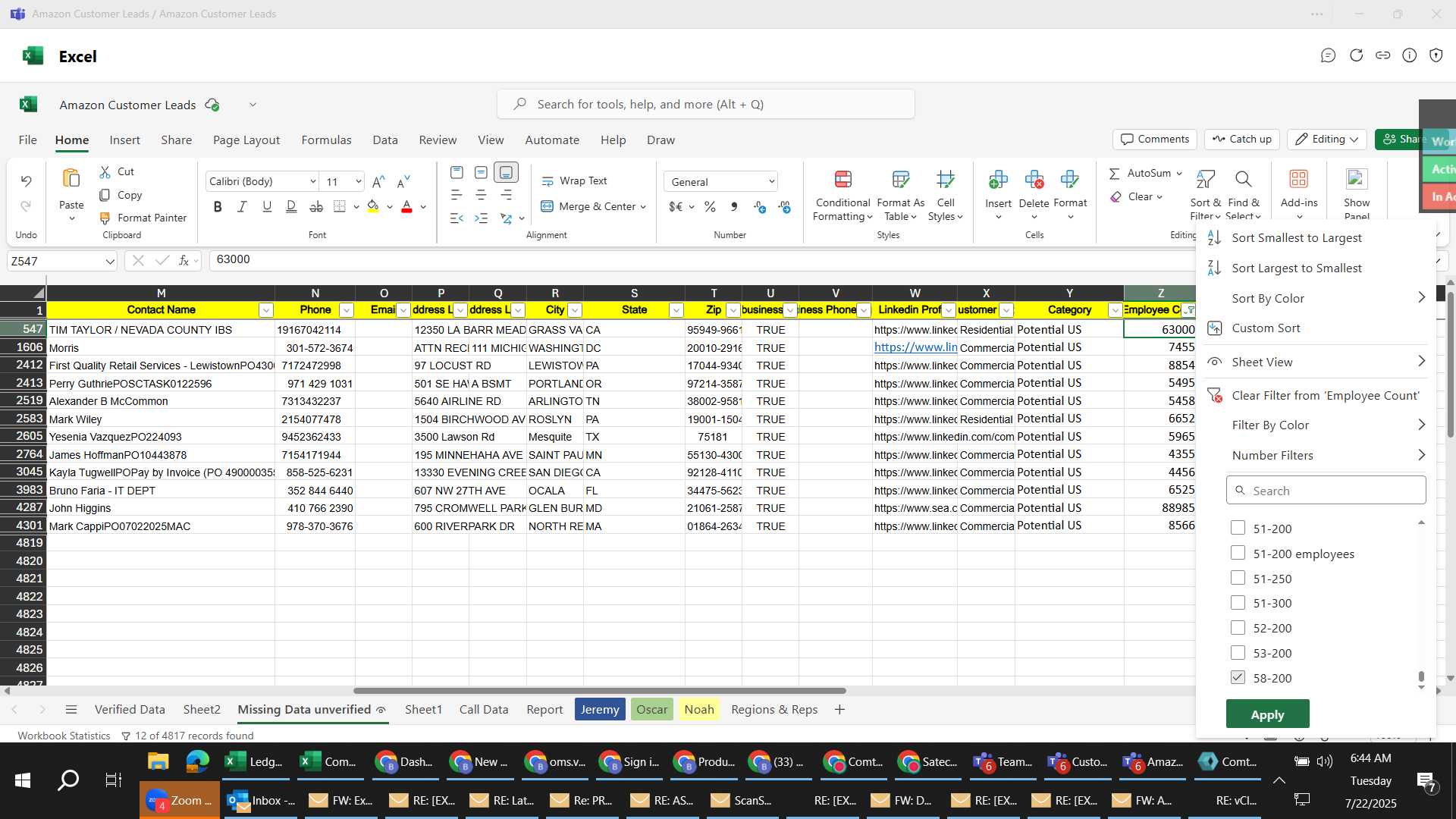The image size is (1456, 819).
Task: Click the filter list search field
Action: point(1326,491)
